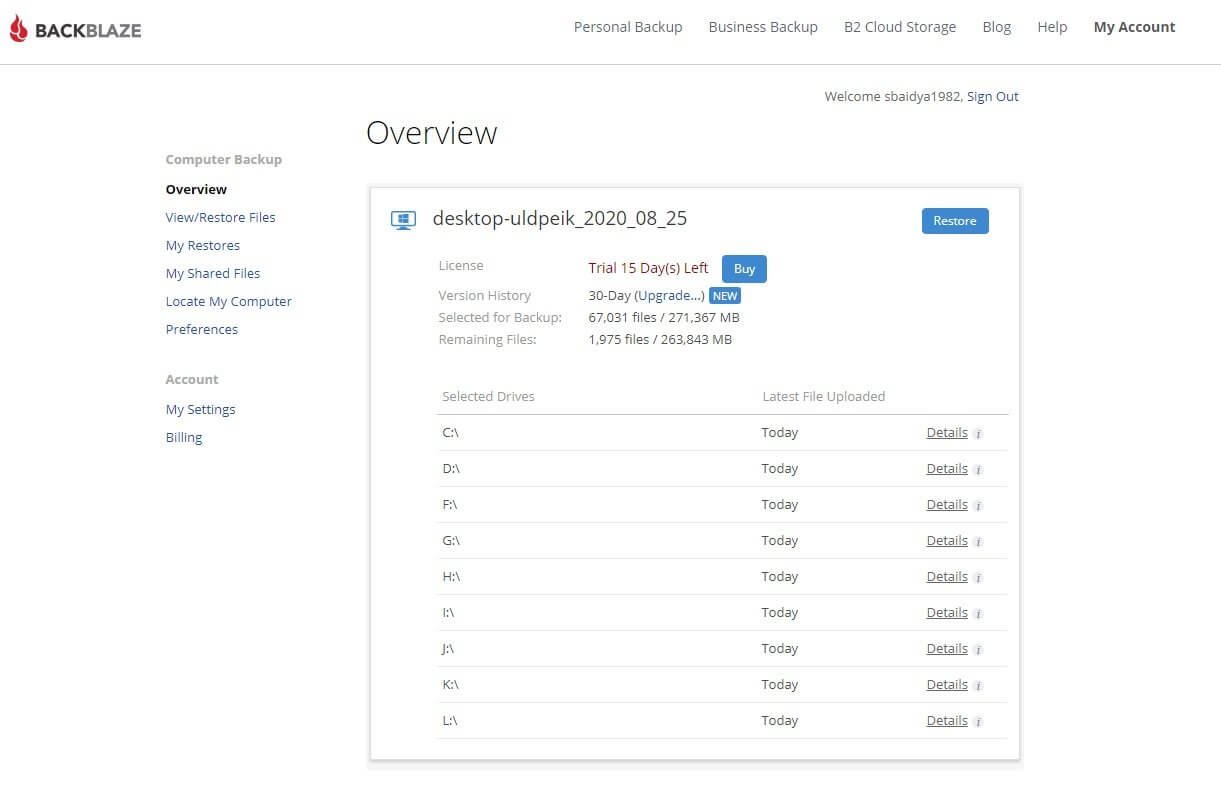Viewport: 1221px width, 808px height.
Task: Click the NEW badge beside Version History
Action: point(725,296)
